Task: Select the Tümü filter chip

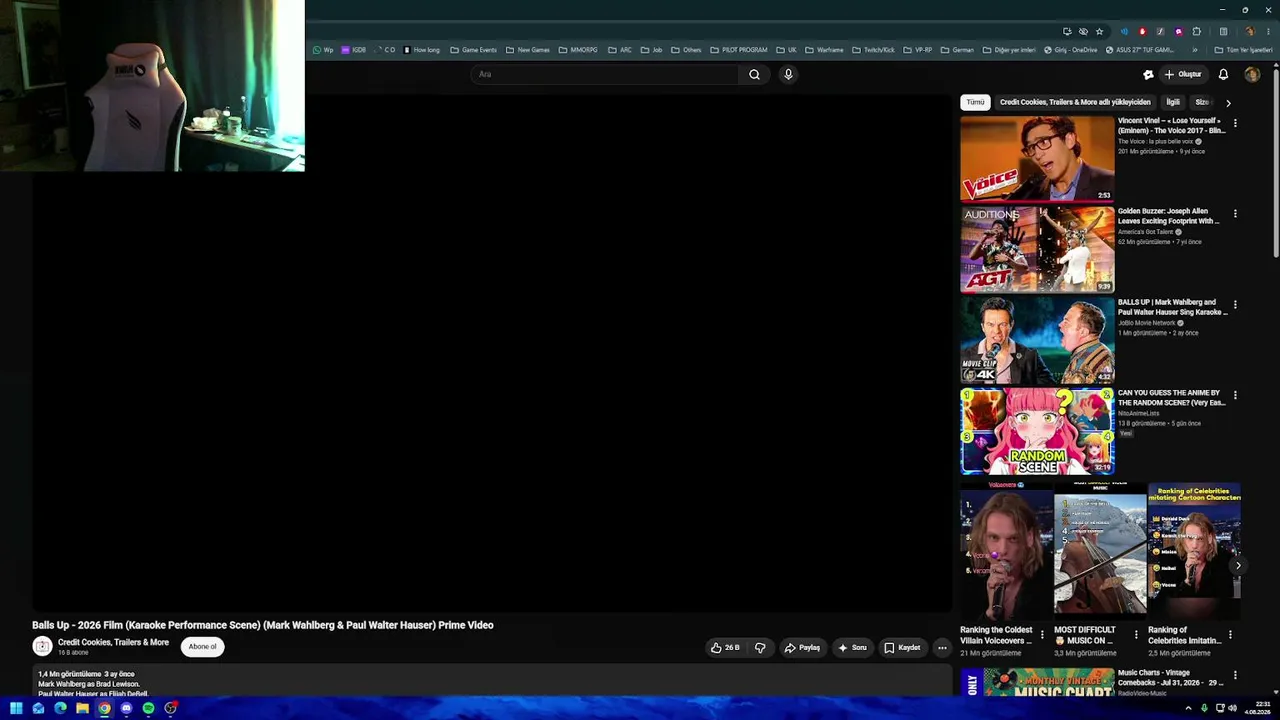Action: 975,102
